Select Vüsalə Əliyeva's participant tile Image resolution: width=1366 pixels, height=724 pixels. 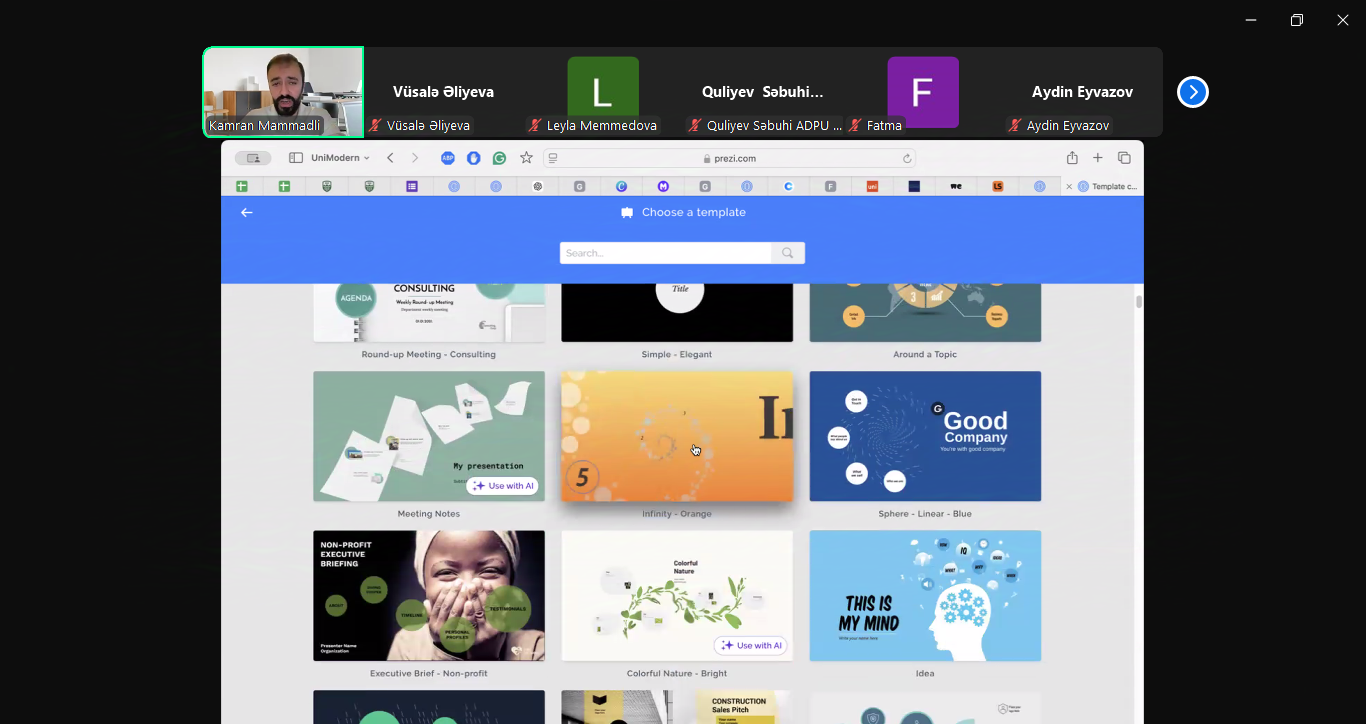[443, 91]
